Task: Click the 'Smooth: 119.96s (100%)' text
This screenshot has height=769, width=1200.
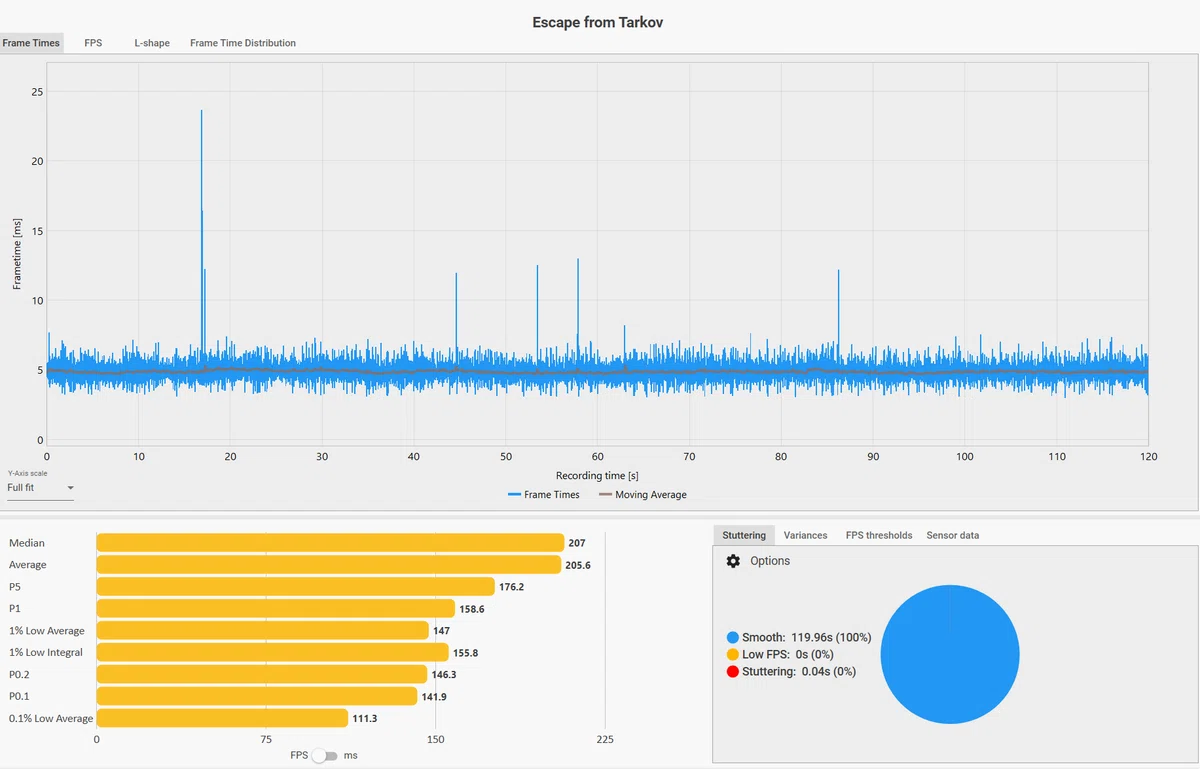Action: 806,637
